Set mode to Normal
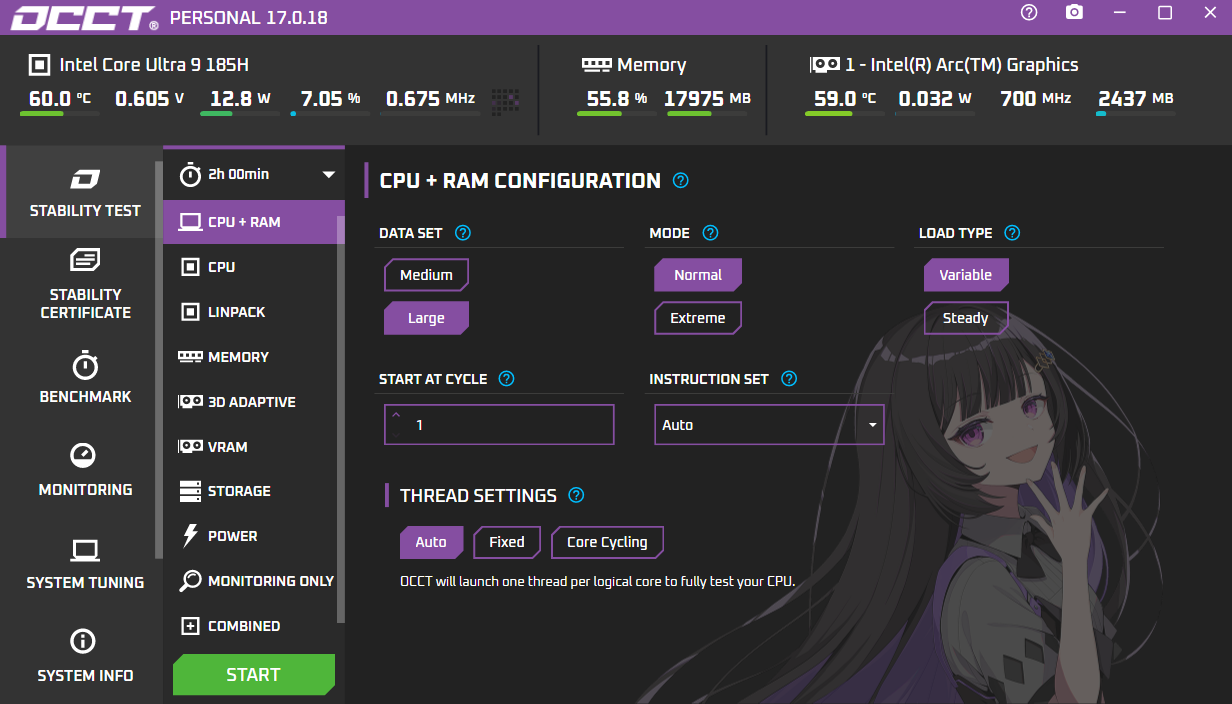1232x704 pixels. [698, 275]
